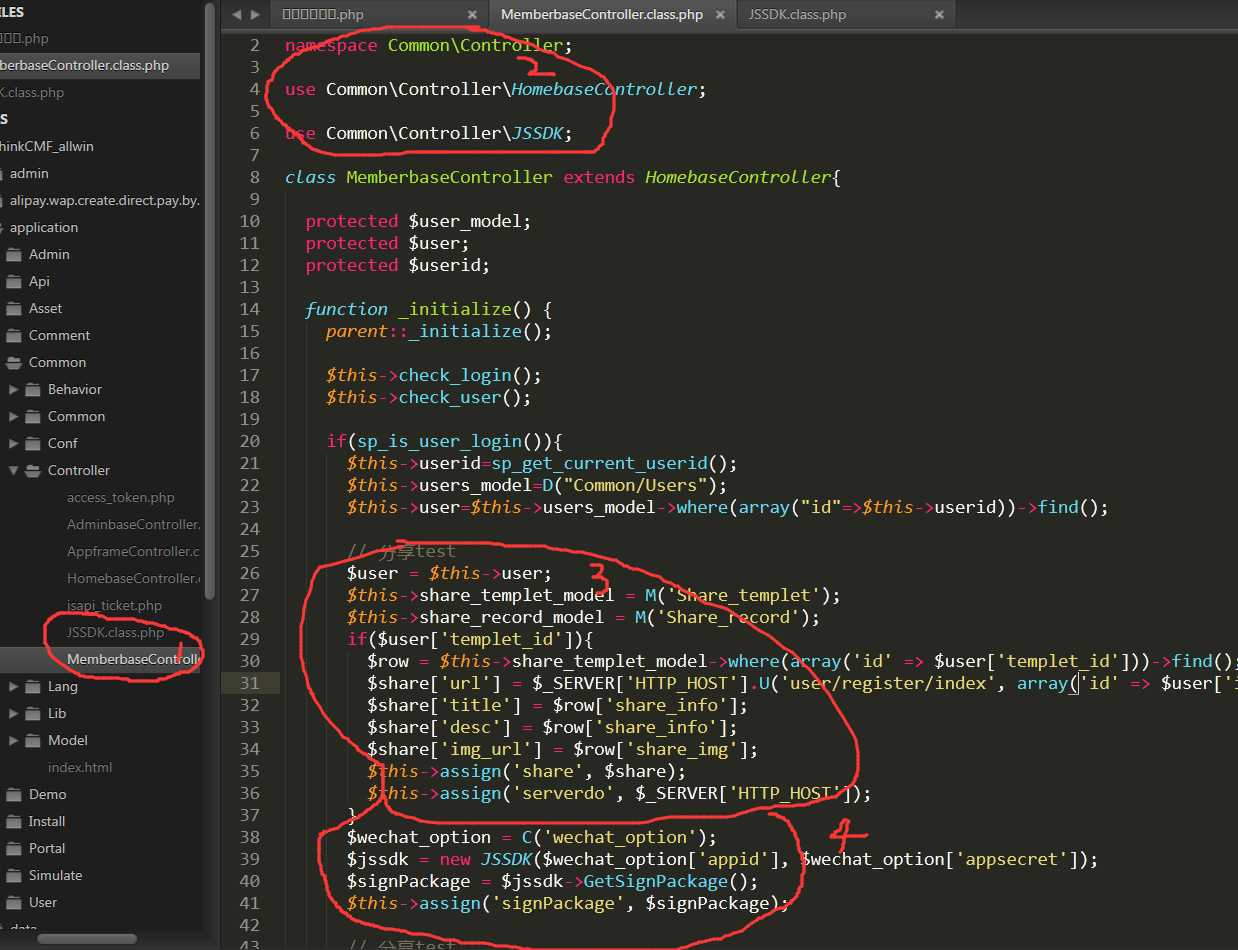Screen dimensions: 1238x950
Task: Open JSSDK.class.php in the sidebar tree
Action: pos(115,633)
